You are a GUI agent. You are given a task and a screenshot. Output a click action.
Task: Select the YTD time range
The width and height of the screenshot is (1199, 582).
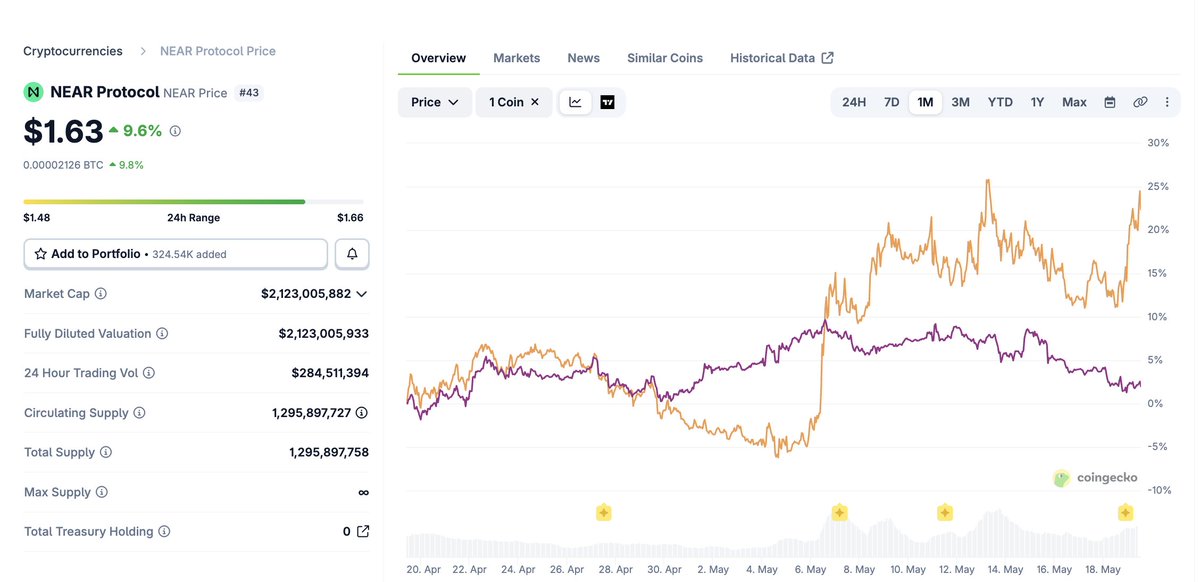coord(1000,102)
